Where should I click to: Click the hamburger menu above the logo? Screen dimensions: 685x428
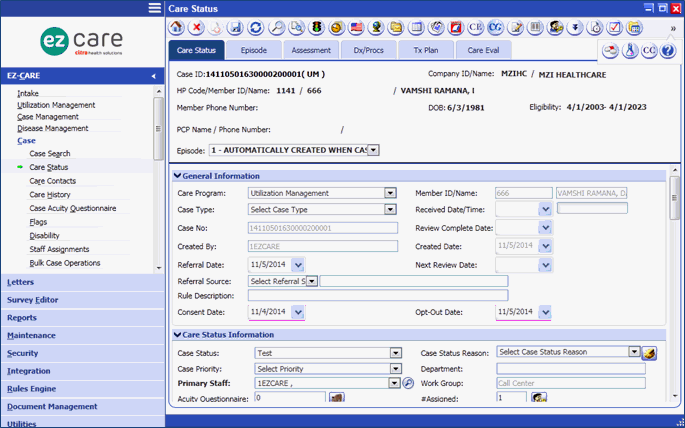click(x=154, y=8)
